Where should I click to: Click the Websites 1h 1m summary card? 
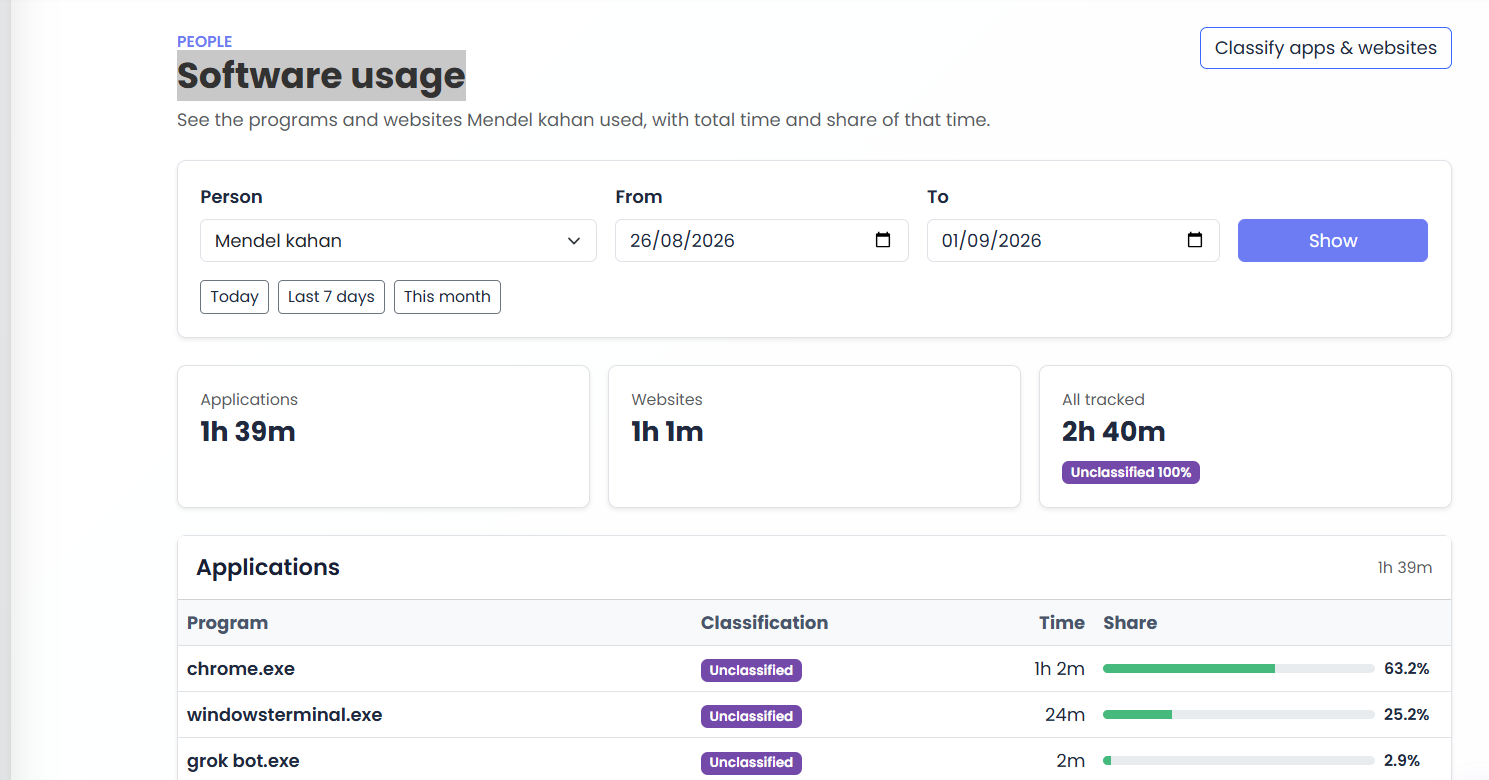point(814,436)
